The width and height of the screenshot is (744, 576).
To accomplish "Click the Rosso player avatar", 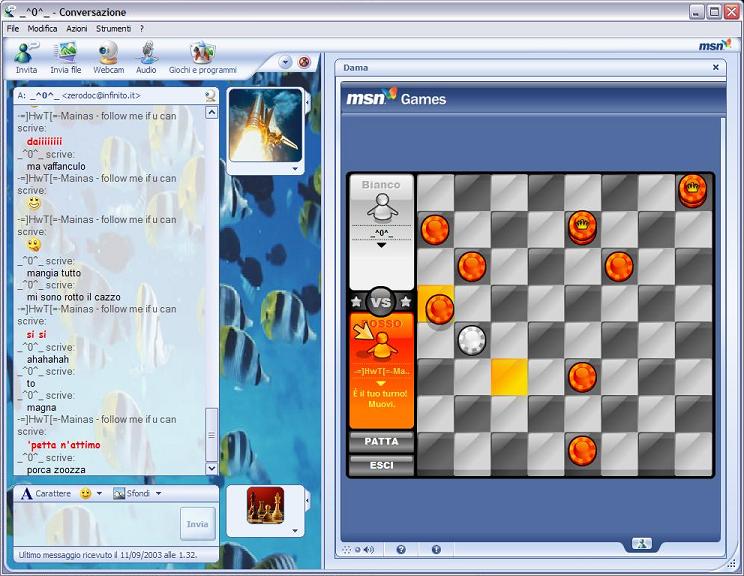I will tap(380, 346).
